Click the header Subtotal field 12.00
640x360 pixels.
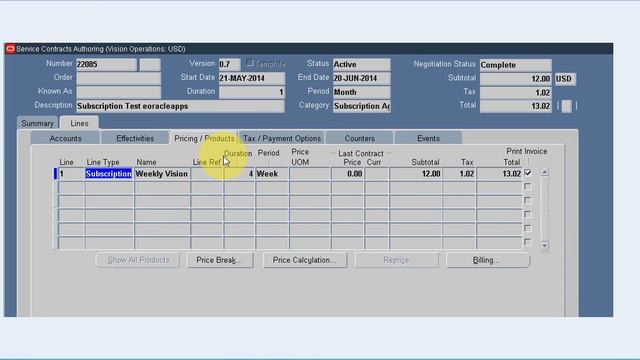[516, 79]
